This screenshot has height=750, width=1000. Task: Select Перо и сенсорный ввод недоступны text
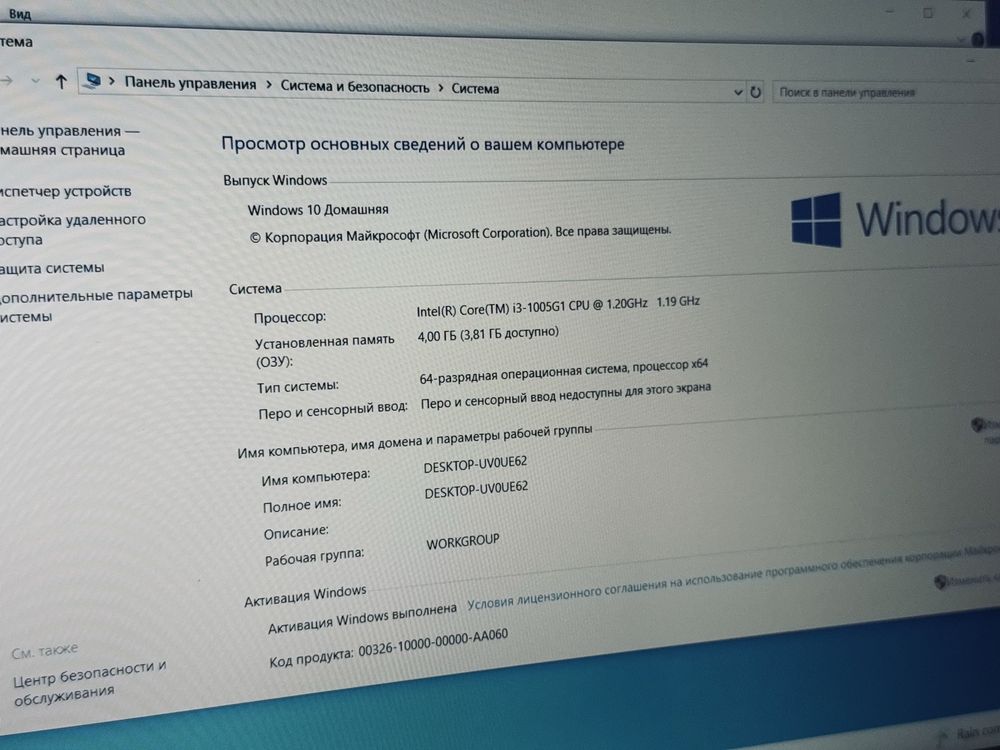566,396
